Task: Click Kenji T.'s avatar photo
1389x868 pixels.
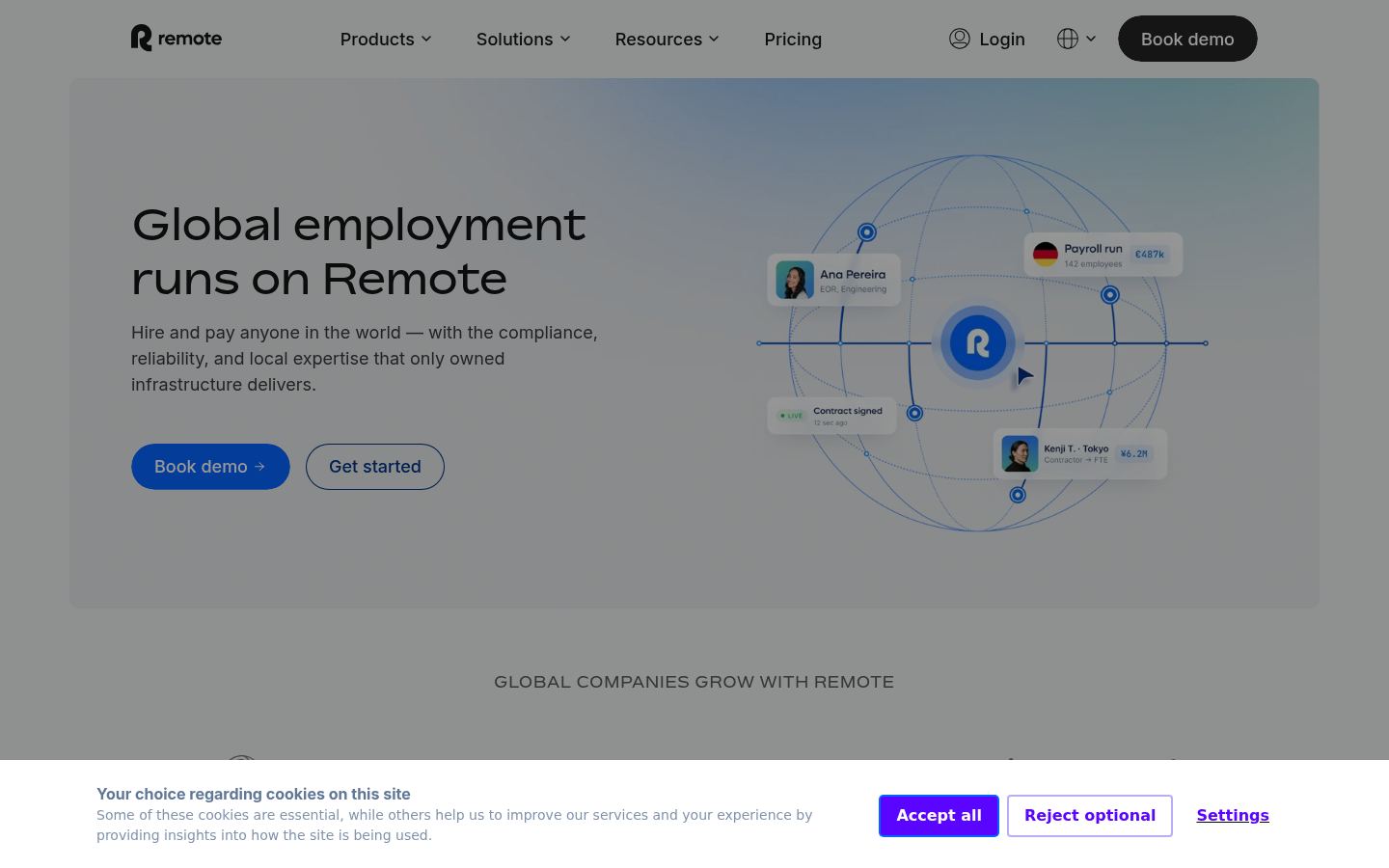Action: point(1020,453)
